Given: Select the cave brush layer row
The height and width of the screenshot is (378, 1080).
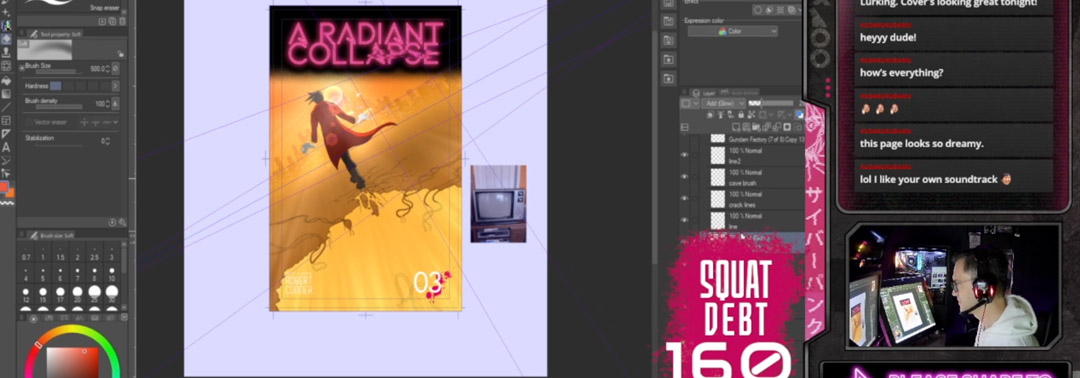Looking at the screenshot, I should pyautogui.click(x=756, y=177).
